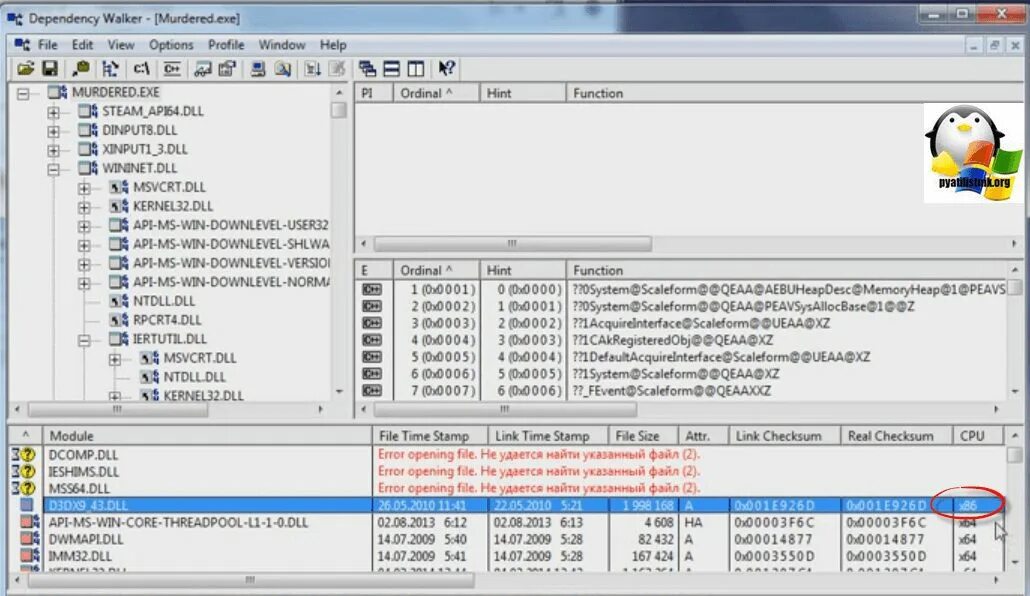Click the Copy toolbar icon beside Save

(81, 68)
